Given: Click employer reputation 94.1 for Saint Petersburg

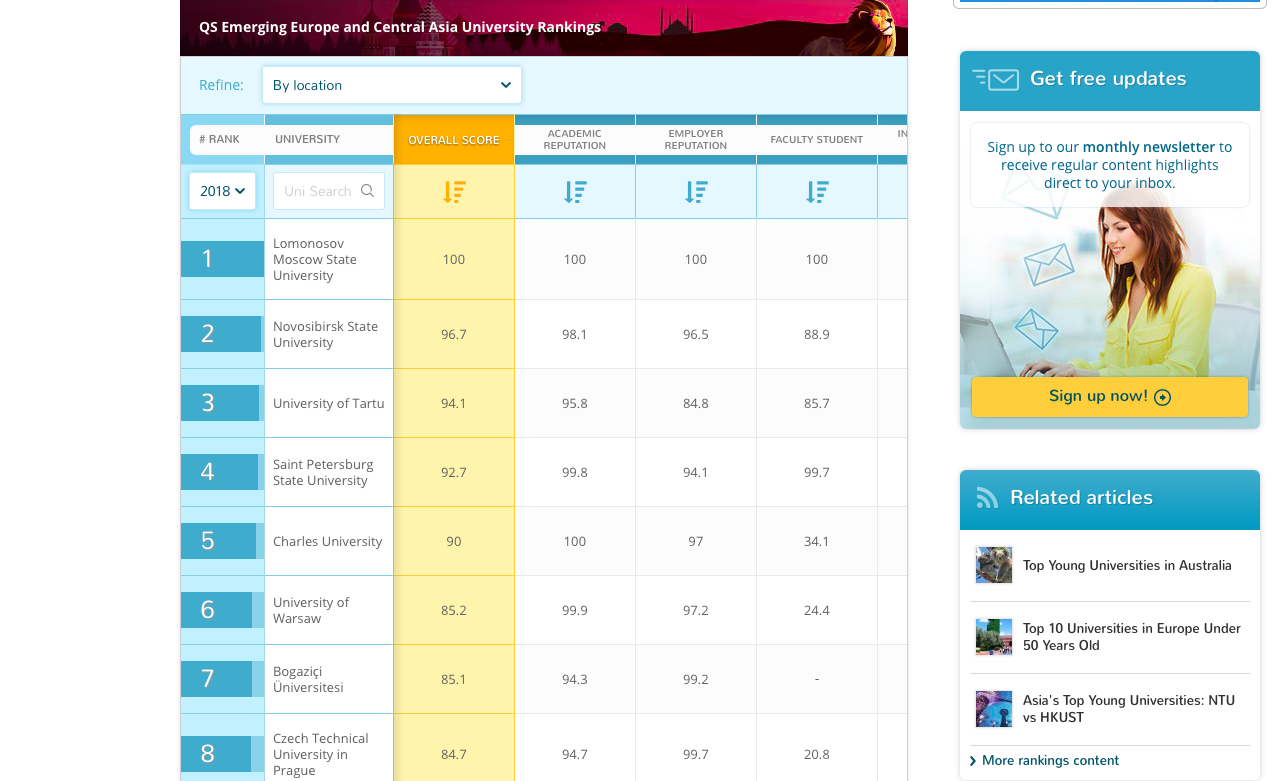Looking at the screenshot, I should (x=696, y=473).
